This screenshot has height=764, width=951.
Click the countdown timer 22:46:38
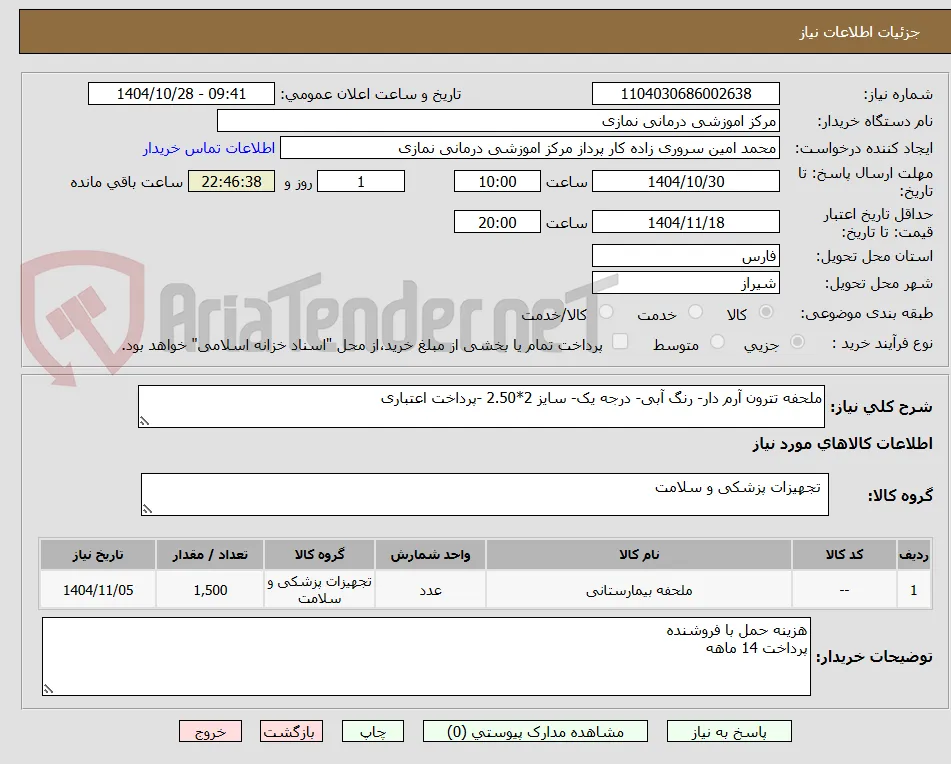(231, 181)
